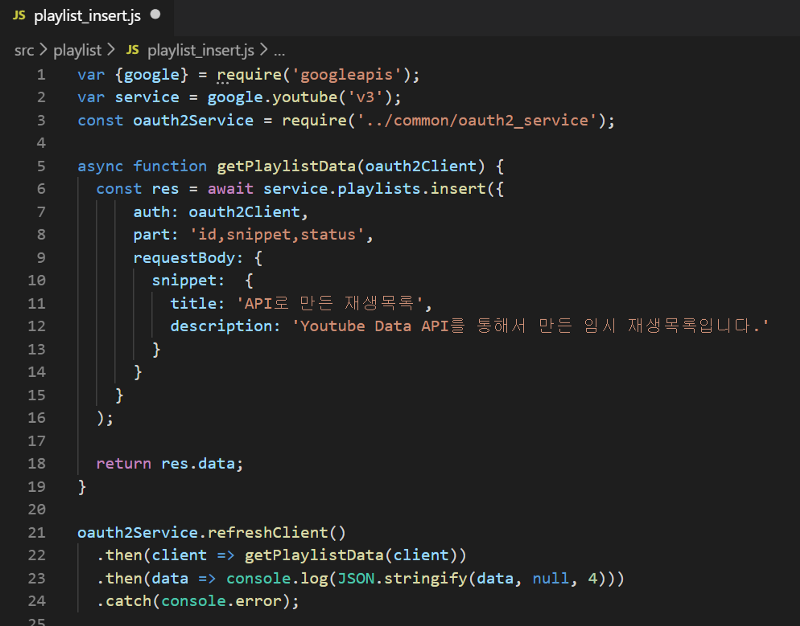Image resolution: width=800 pixels, height=626 pixels.
Task: Open the playlist breadcrumb folder
Action: (77, 51)
